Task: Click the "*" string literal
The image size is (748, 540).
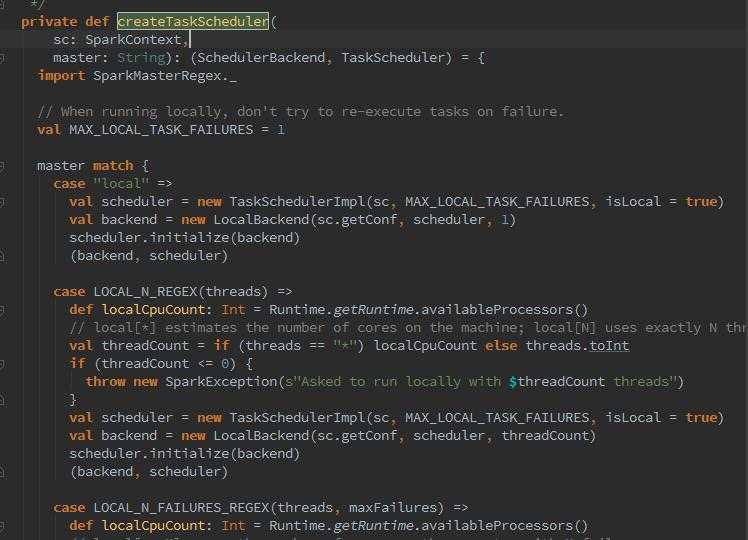Action: tap(344, 345)
